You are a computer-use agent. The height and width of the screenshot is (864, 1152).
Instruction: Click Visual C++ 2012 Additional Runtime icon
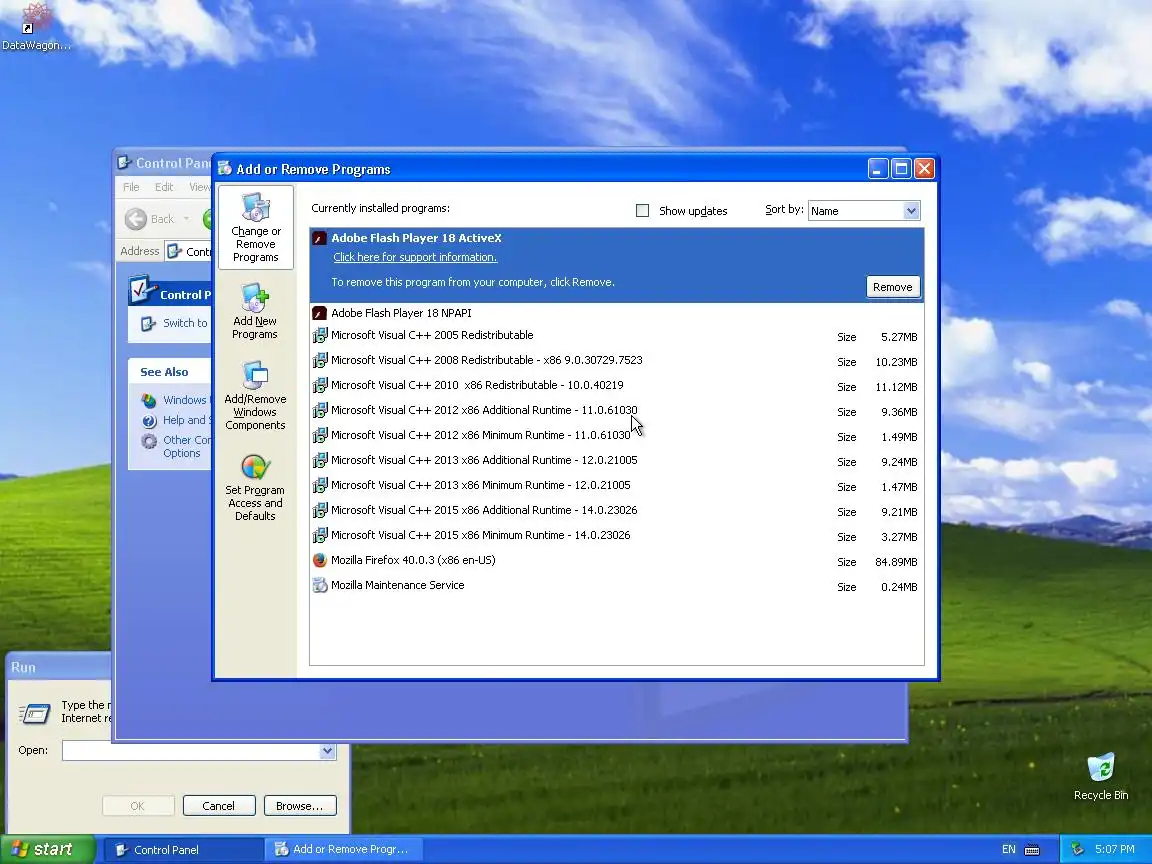click(x=320, y=411)
